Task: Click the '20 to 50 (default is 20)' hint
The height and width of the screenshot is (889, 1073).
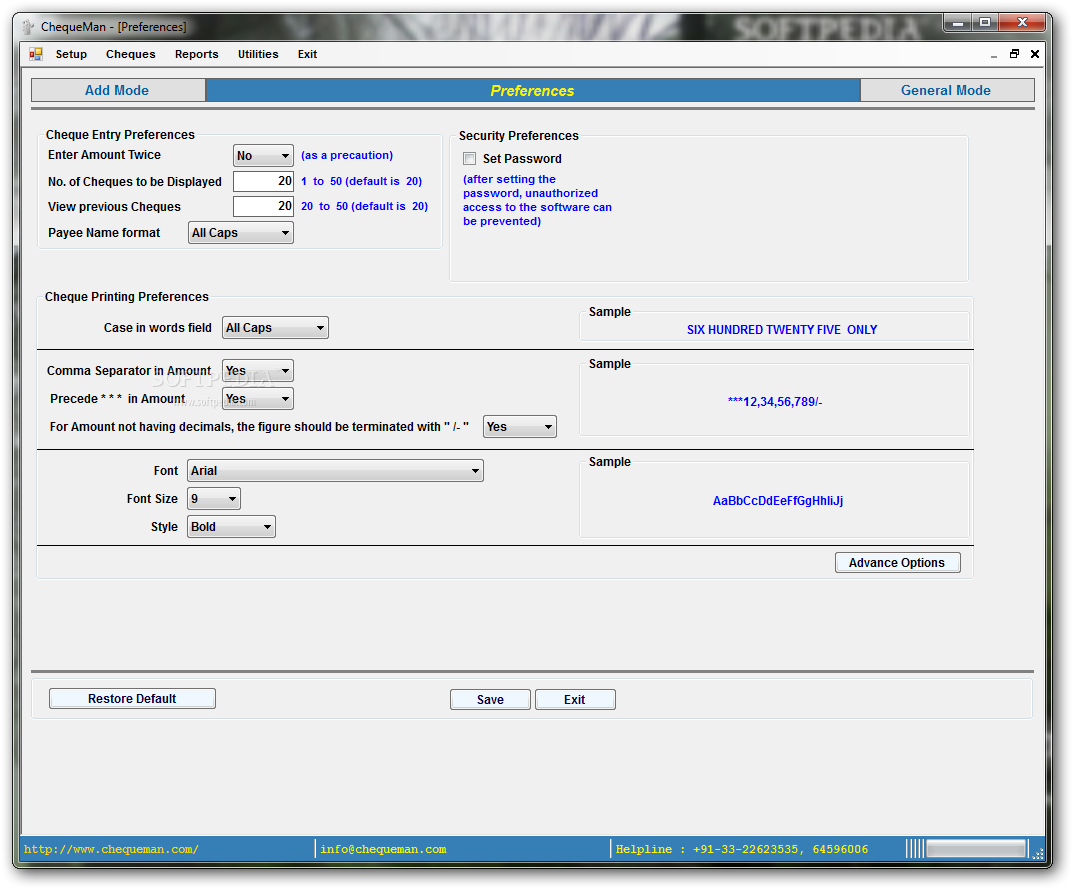Action: coord(364,206)
